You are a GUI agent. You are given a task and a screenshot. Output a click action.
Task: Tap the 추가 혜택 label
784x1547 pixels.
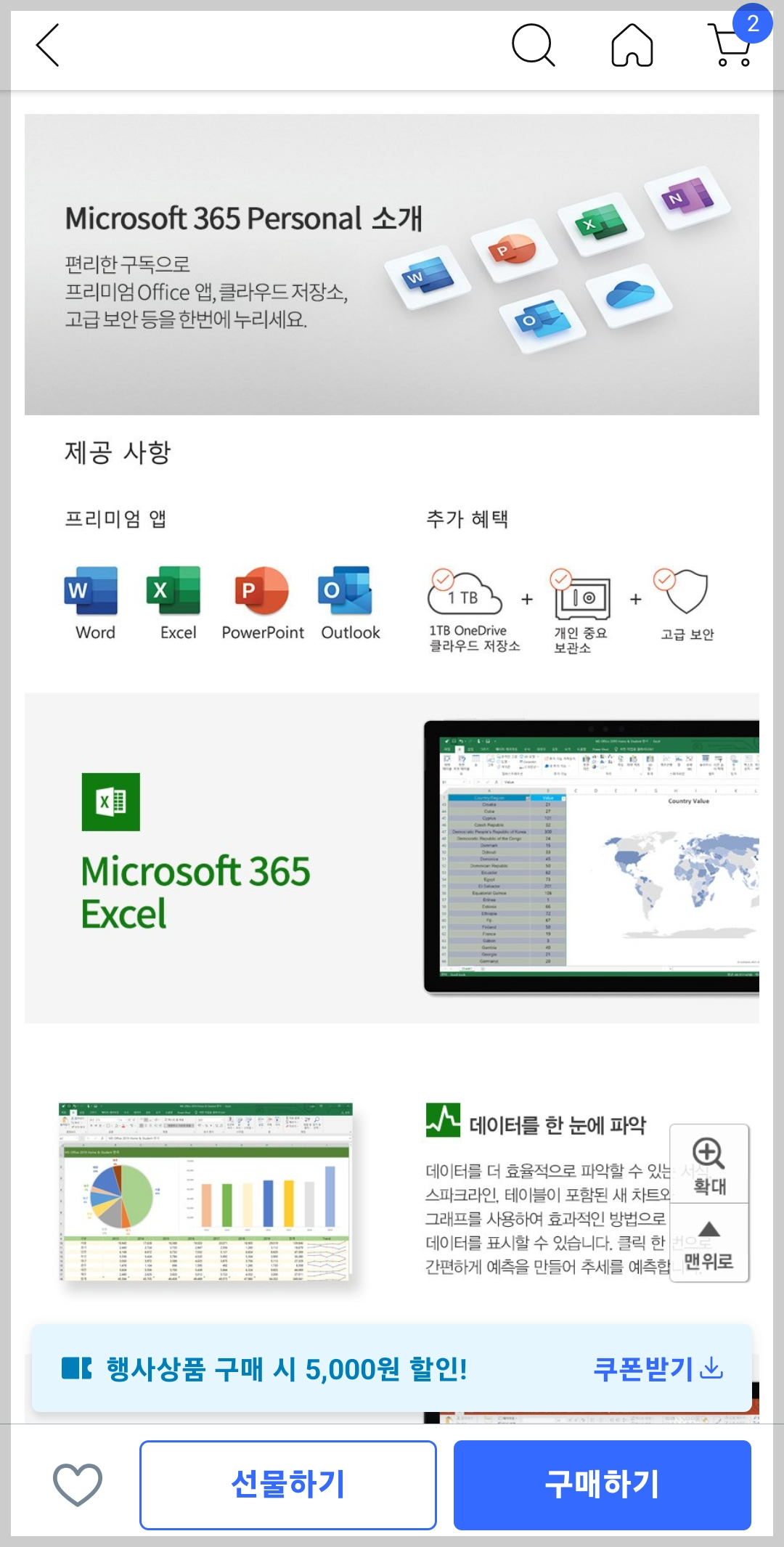[467, 519]
